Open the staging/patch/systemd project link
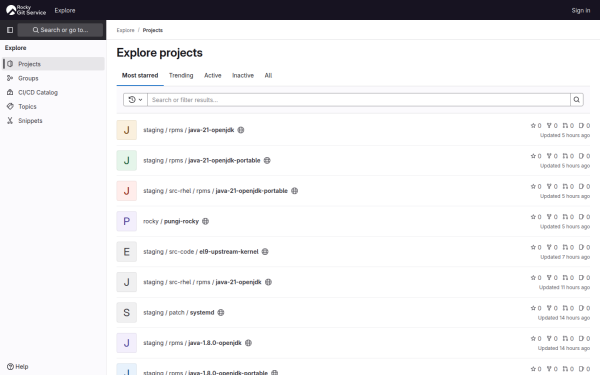The width and height of the screenshot is (600, 375). point(179,313)
